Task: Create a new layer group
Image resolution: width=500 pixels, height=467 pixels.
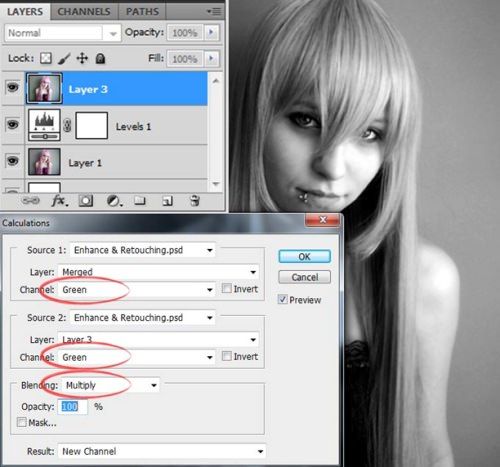Action: coord(140,201)
